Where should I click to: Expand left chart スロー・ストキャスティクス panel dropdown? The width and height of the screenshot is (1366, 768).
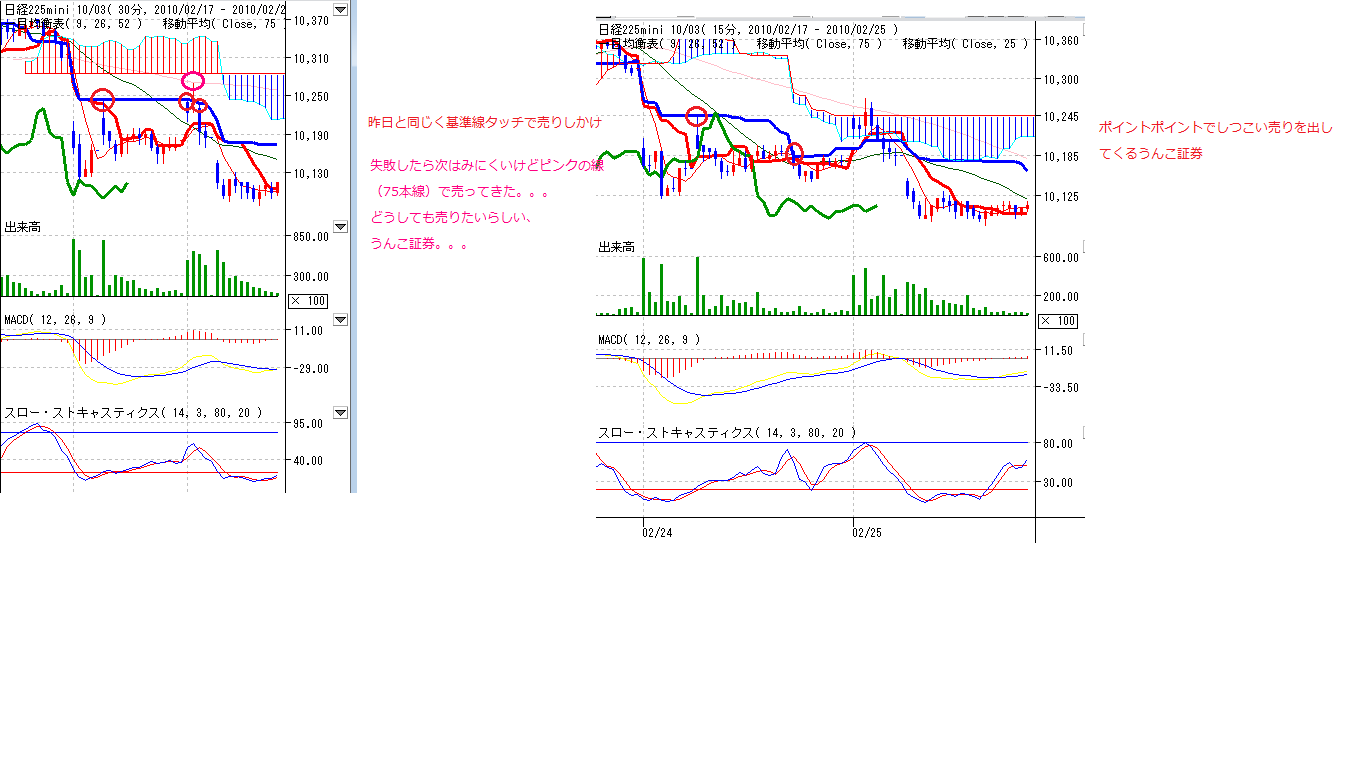[x=340, y=412]
